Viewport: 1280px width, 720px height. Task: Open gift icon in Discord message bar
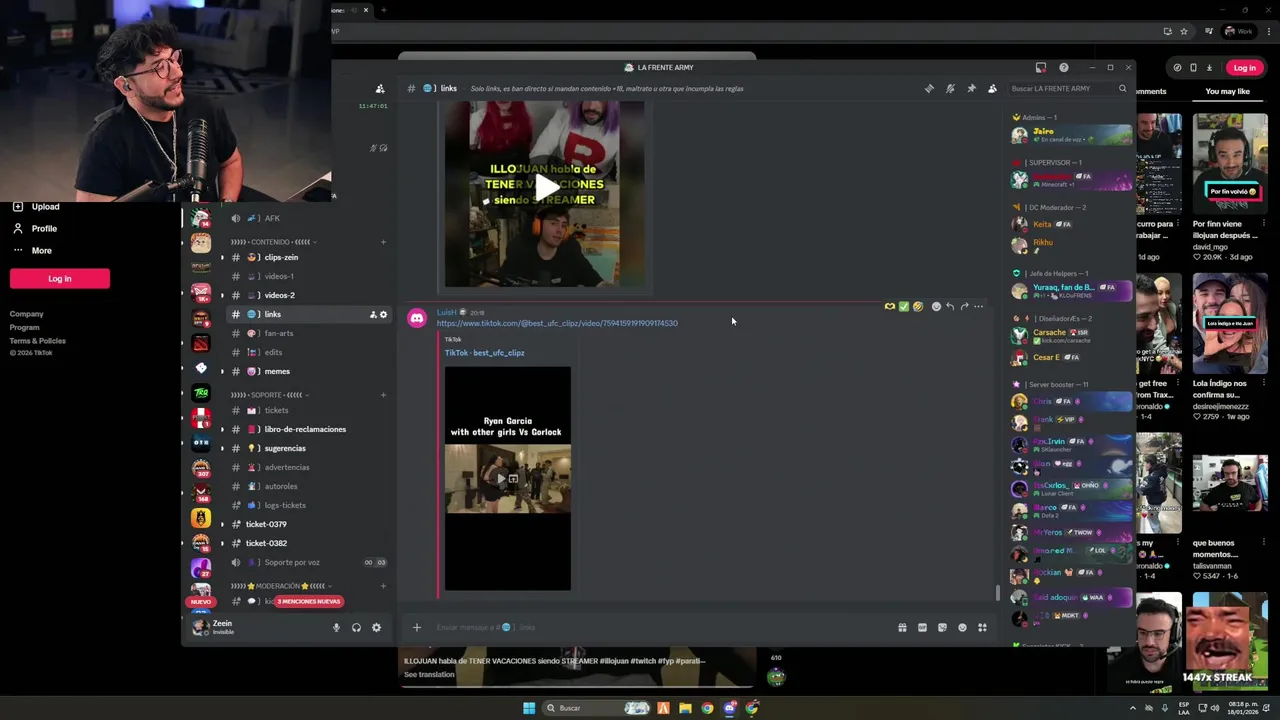pyautogui.click(x=902, y=627)
